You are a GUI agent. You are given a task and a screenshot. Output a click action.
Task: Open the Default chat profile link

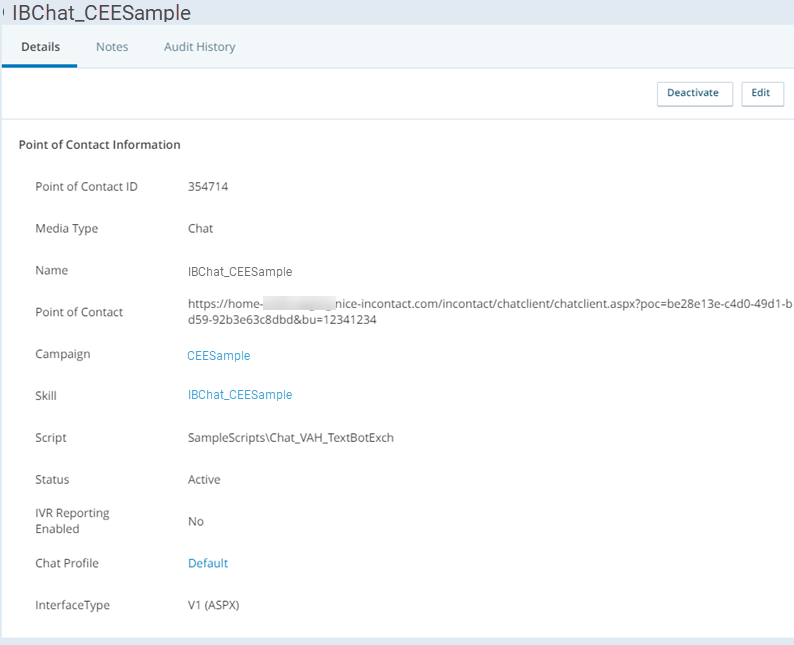pyautogui.click(x=208, y=563)
